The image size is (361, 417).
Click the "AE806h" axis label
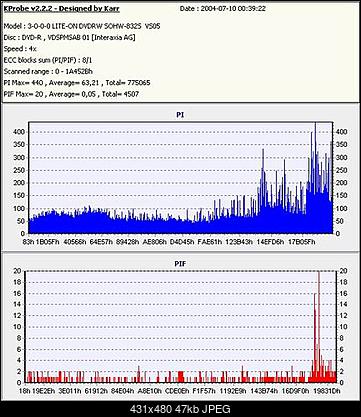154,242
